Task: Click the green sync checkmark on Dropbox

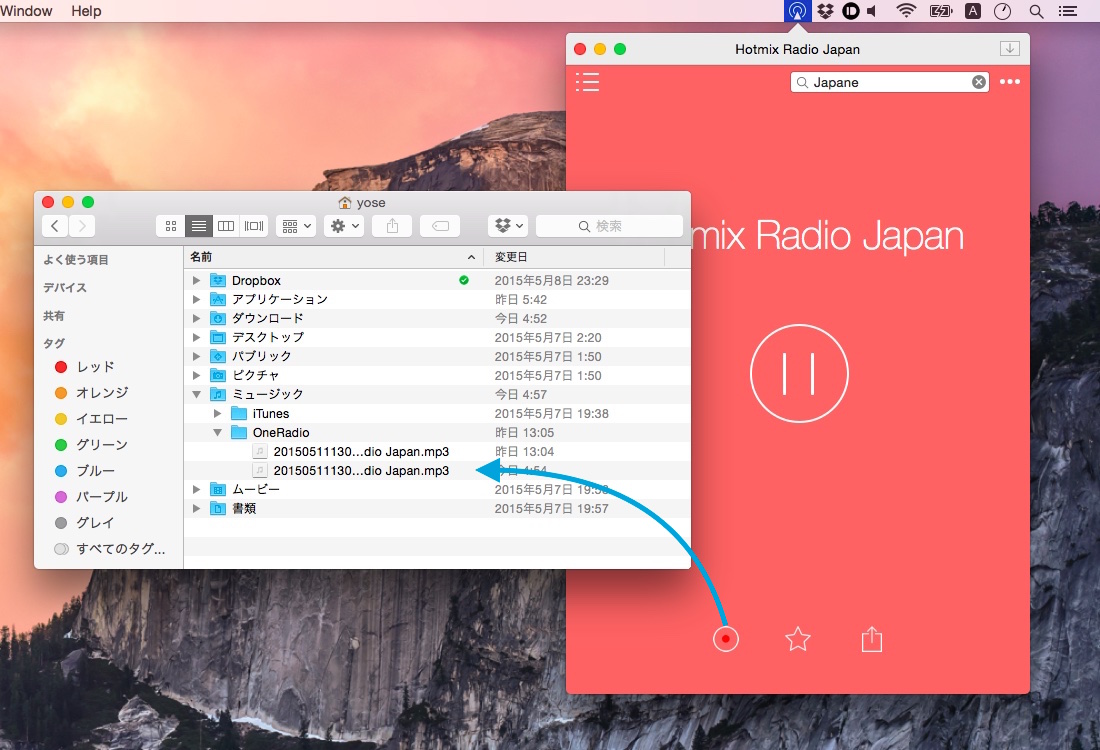Action: click(x=464, y=280)
